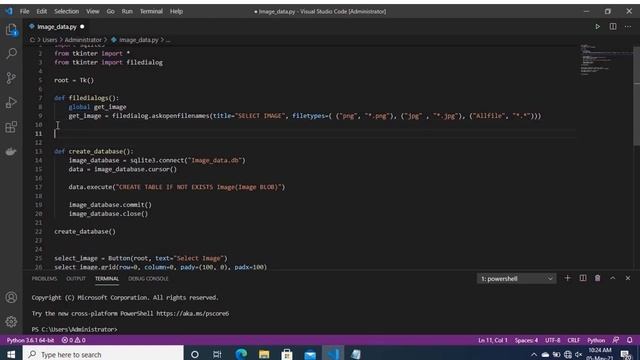Open editor More Actions ellipsis
640x360 pixels.
point(628,27)
